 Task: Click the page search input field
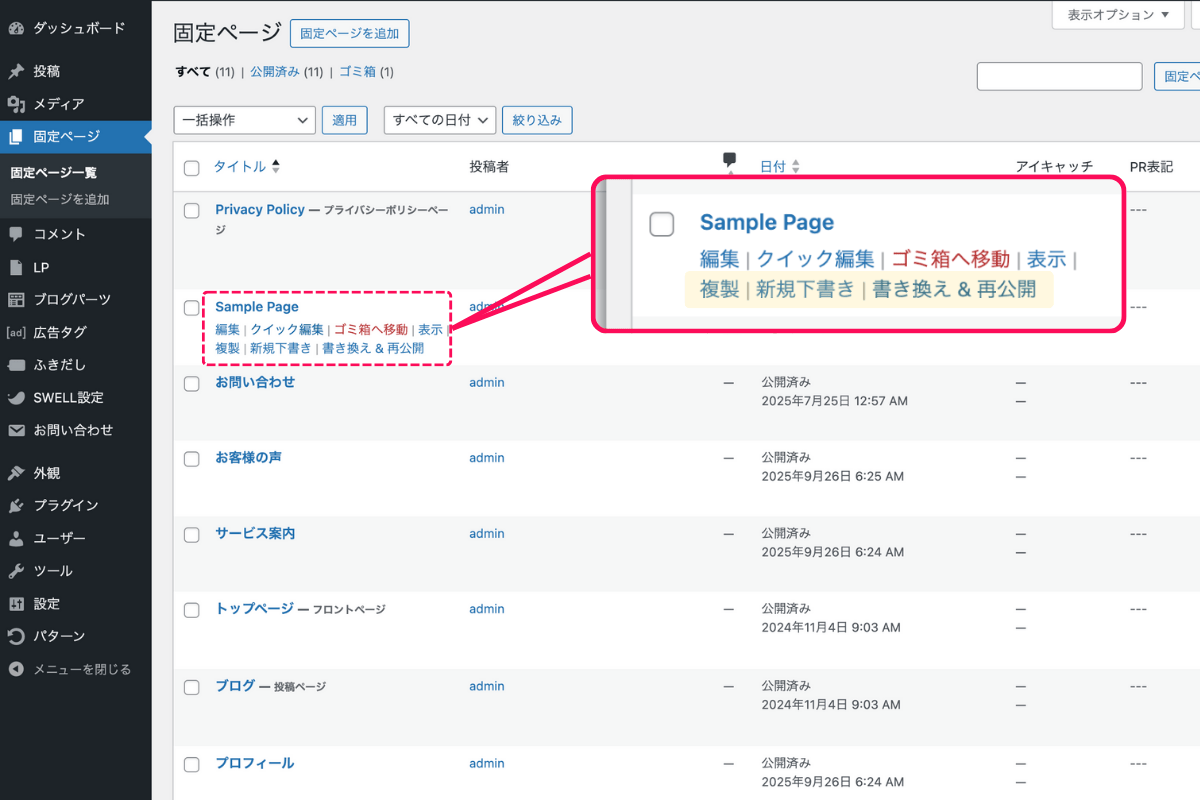point(1059,77)
